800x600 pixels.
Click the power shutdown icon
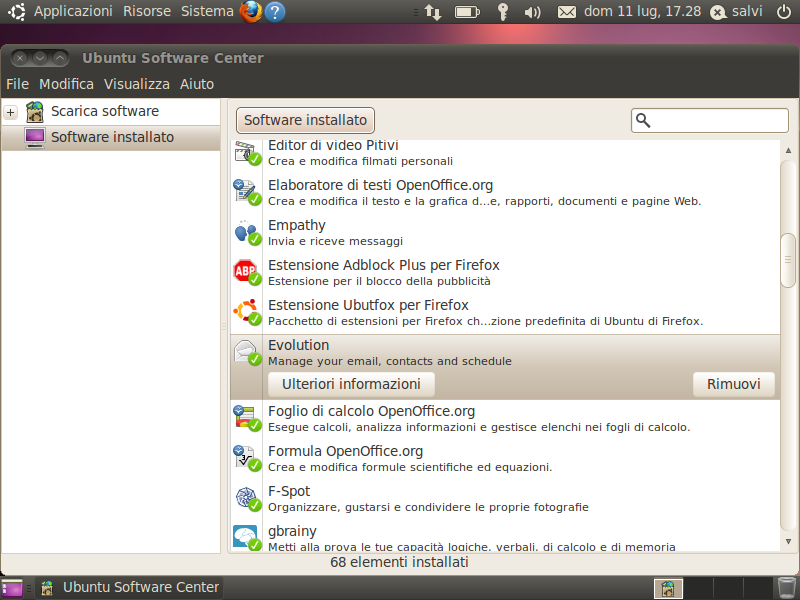(784, 12)
